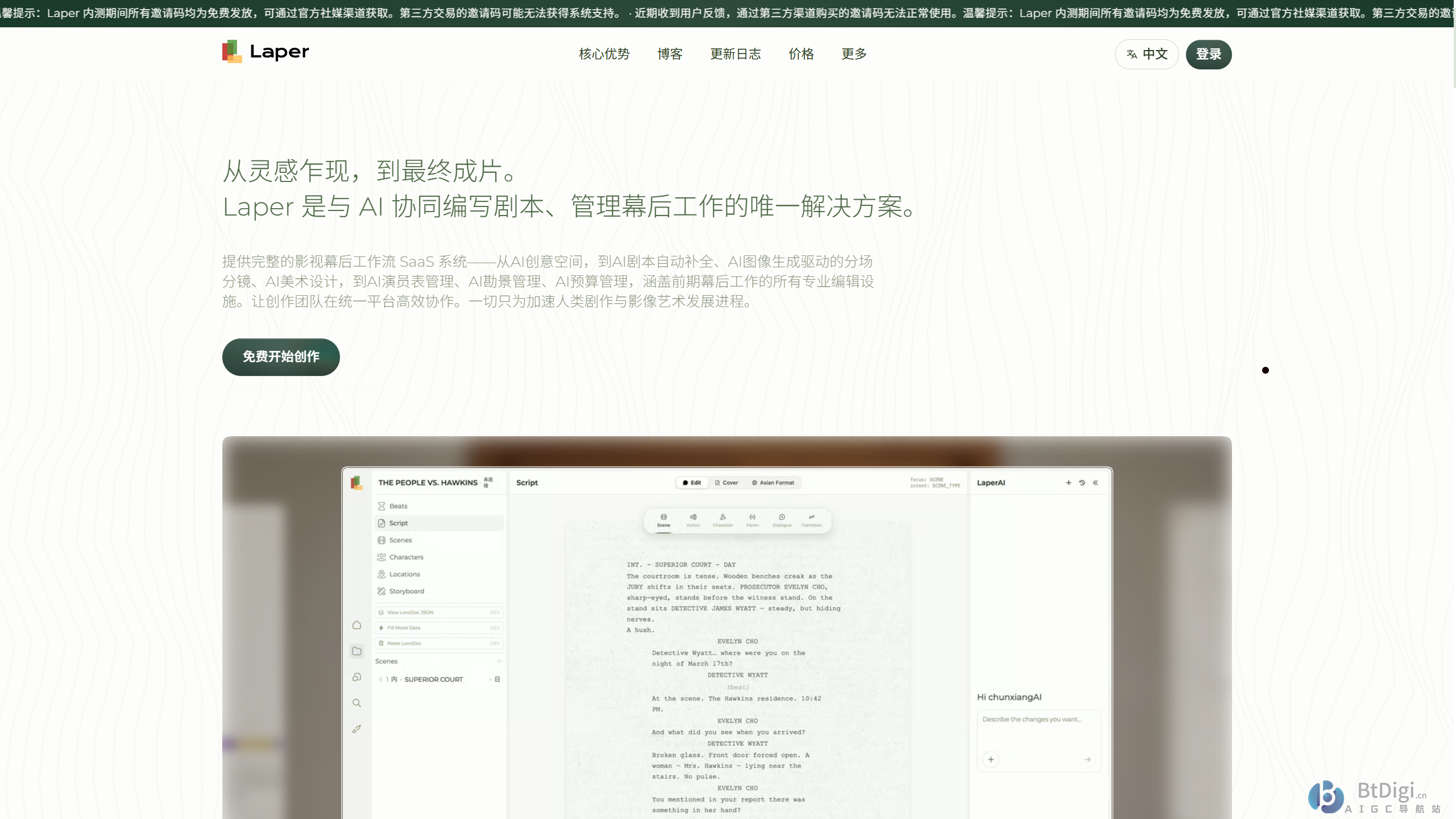1456x819 pixels.
Task: Click the plus icon in LaperAI header
Action: pyautogui.click(x=1068, y=483)
